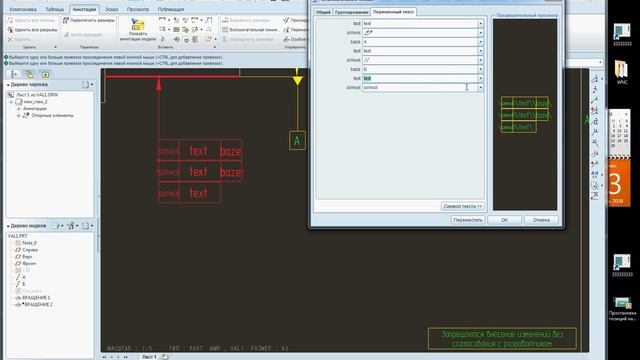Screen dimensions: 640x360
Task: Select axis A in the model tree
Action: coord(20,277)
